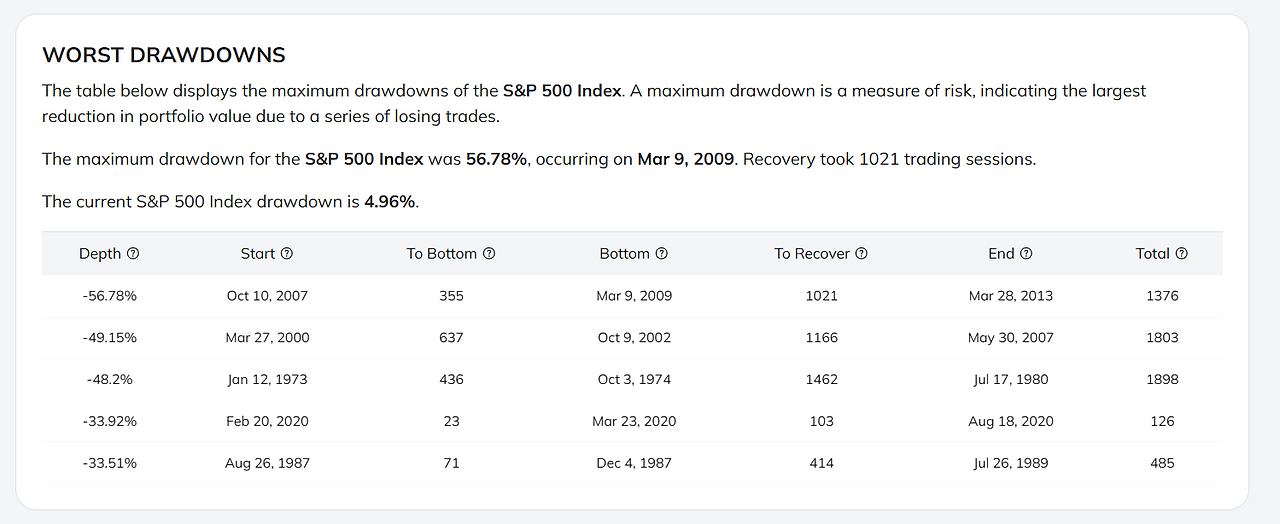Click the Total column header label
The width and height of the screenshot is (1280, 524).
(x=1152, y=254)
